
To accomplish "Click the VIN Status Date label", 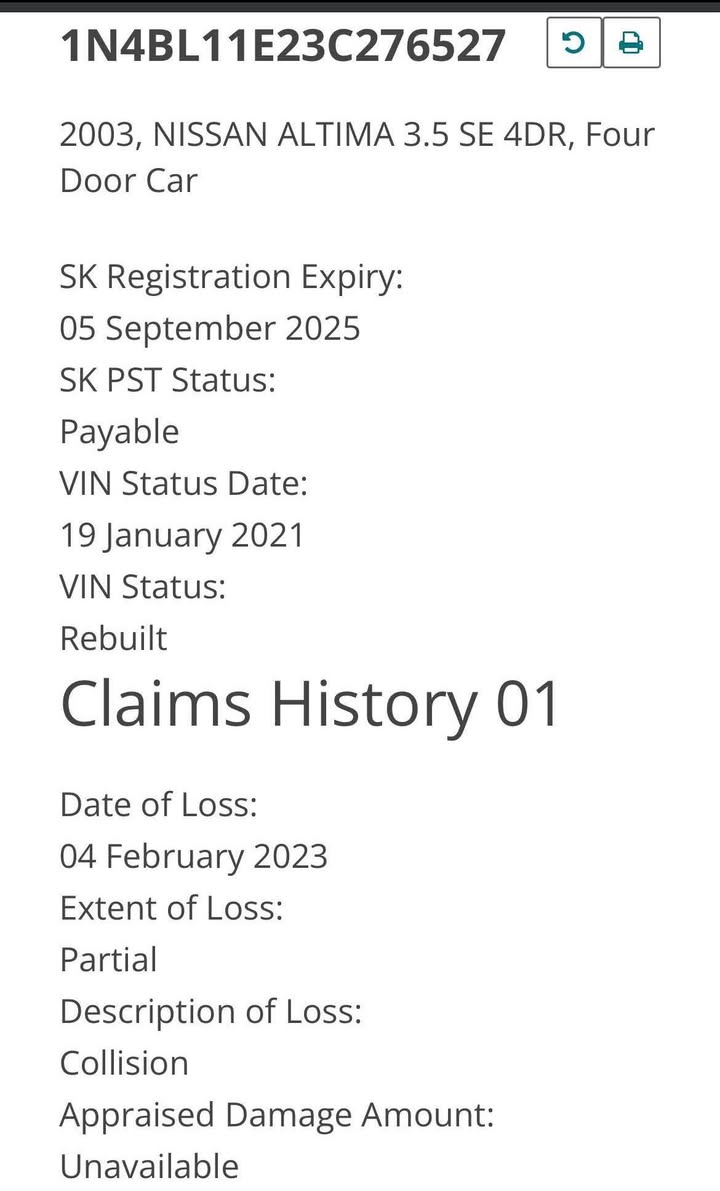I will 184,483.
